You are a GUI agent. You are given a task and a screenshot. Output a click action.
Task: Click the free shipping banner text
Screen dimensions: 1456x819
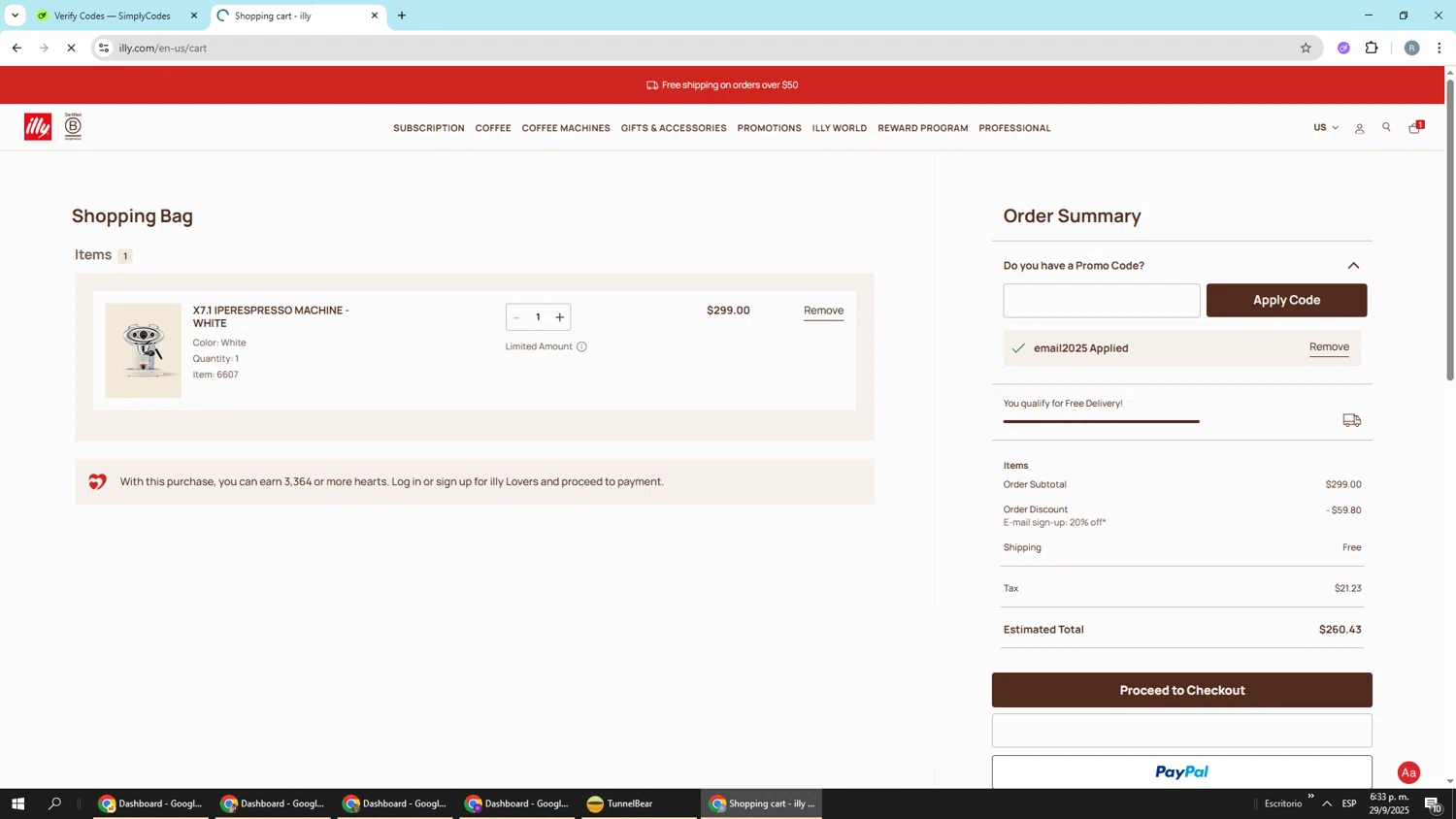click(730, 85)
